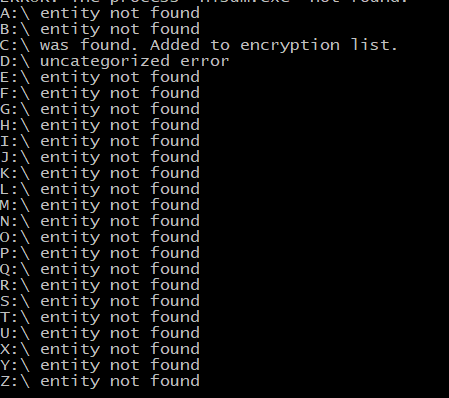
Task: Click the "X:\ entity not found" line
Action: pyautogui.click(x=100, y=349)
